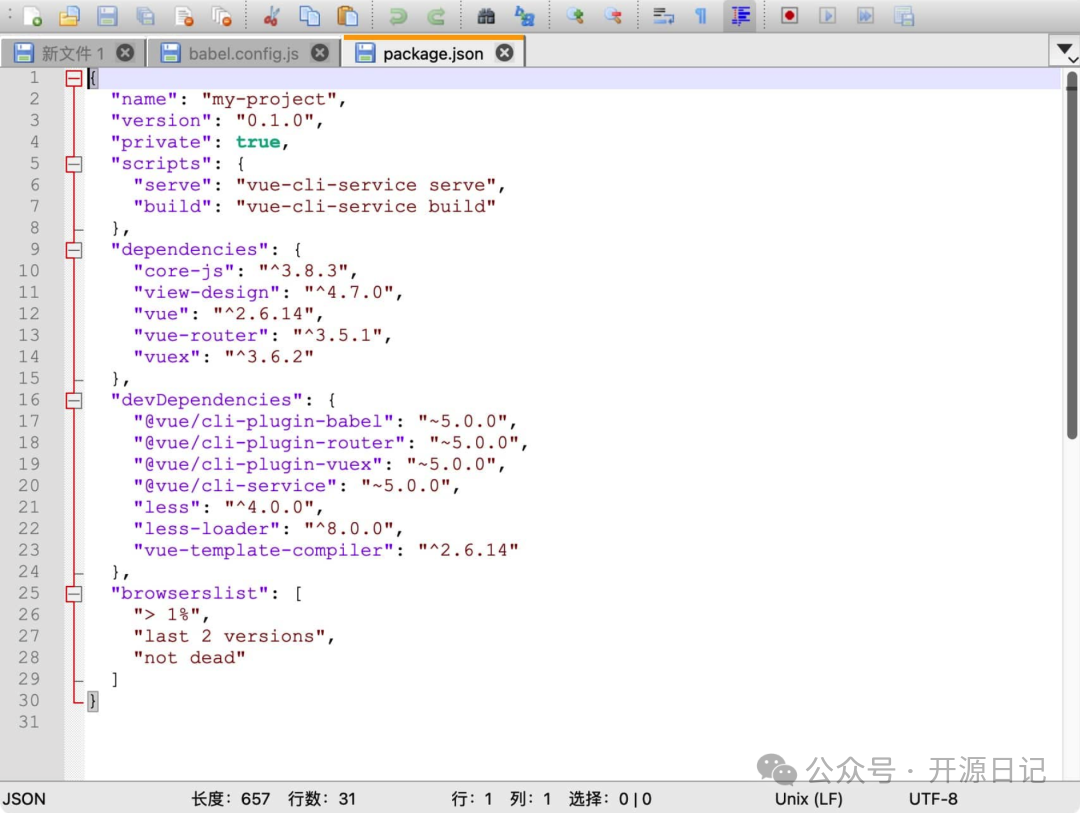Click the Zoom Out magnifier icon
The width and height of the screenshot is (1080, 813).
point(612,15)
